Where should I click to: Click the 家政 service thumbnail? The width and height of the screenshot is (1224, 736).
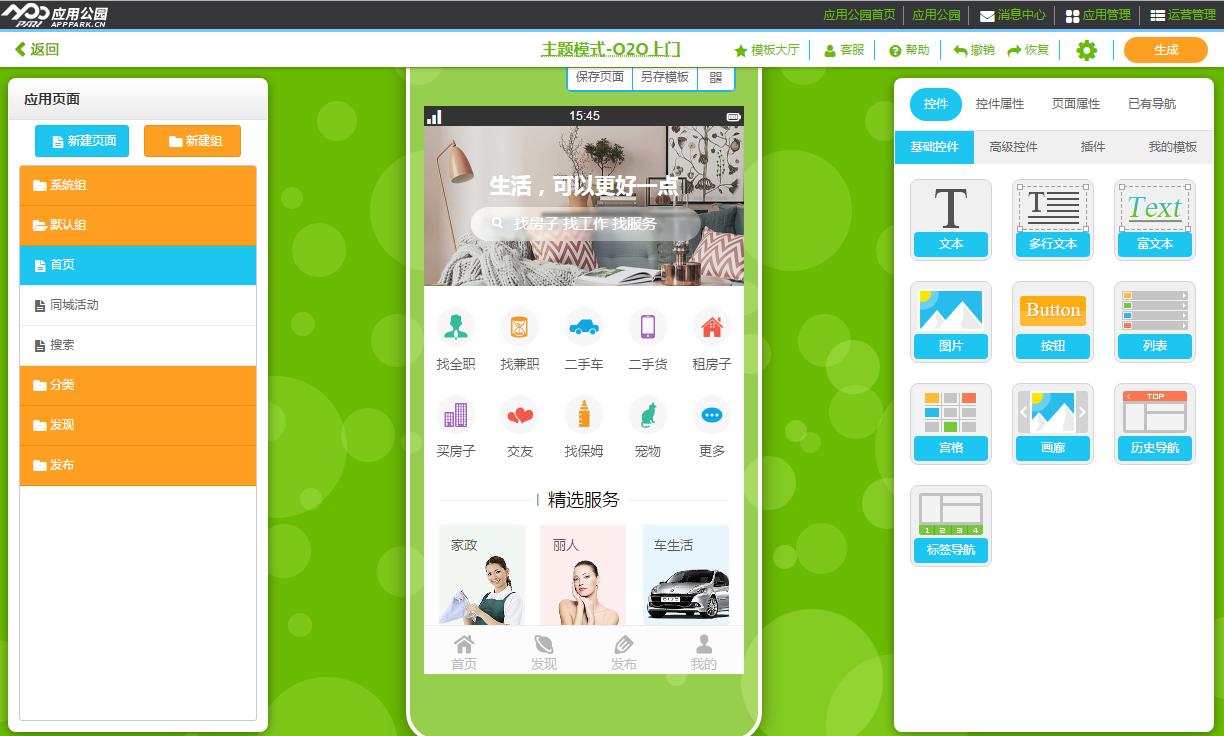click(482, 575)
